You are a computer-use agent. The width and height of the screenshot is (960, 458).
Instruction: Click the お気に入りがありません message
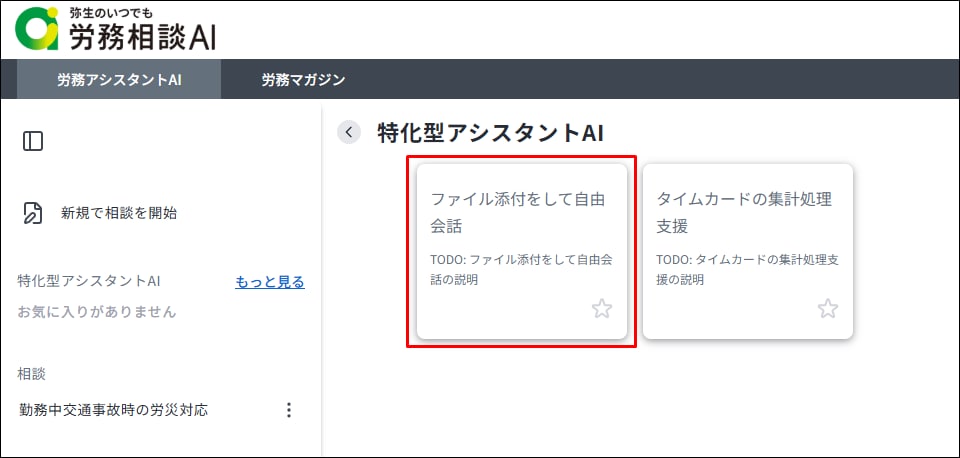(x=97, y=312)
